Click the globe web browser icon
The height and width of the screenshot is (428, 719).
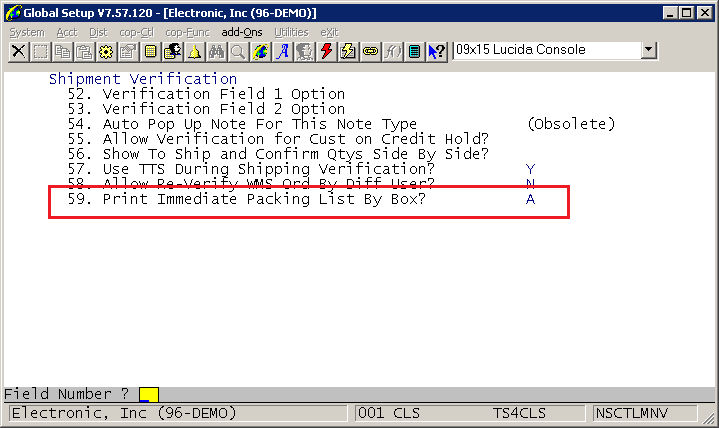pyautogui.click(x=260, y=51)
